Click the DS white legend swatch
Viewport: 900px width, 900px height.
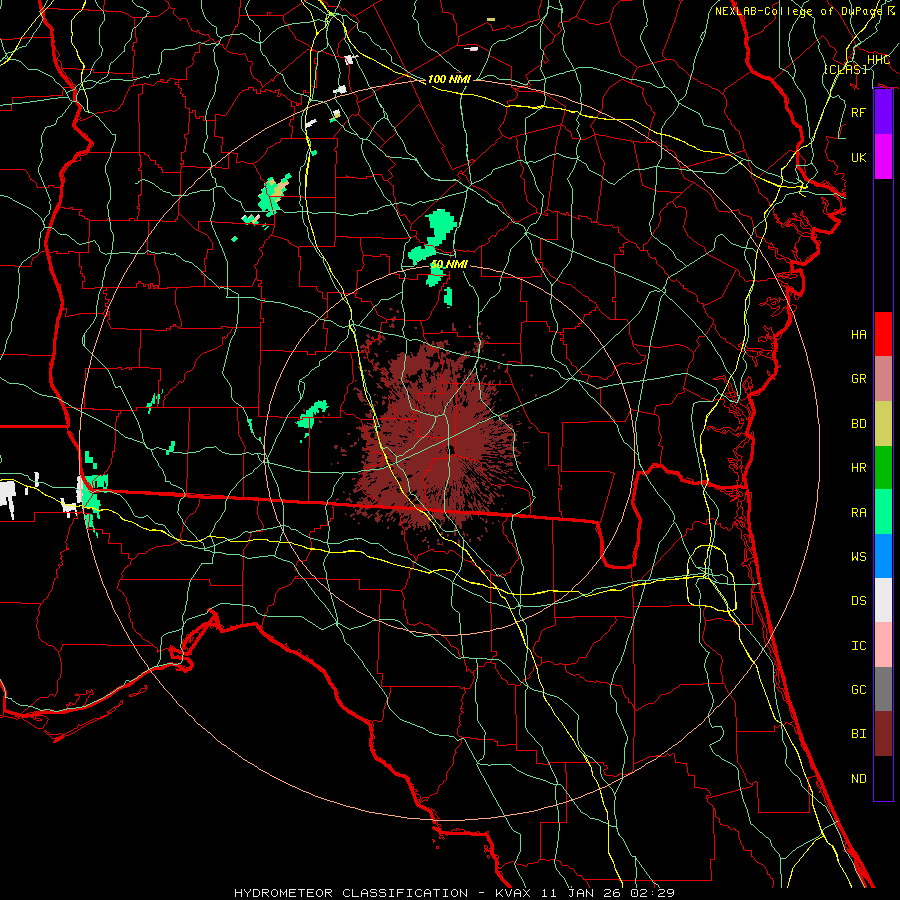pyautogui.click(x=883, y=600)
